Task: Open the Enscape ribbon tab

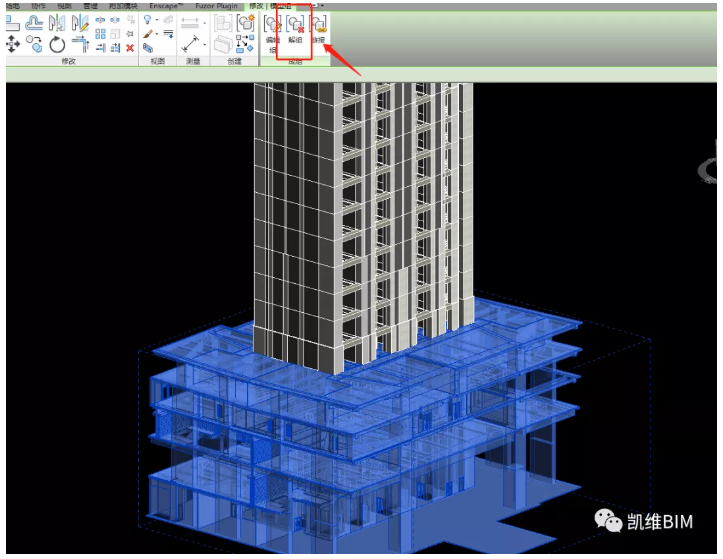Action: click(x=166, y=6)
